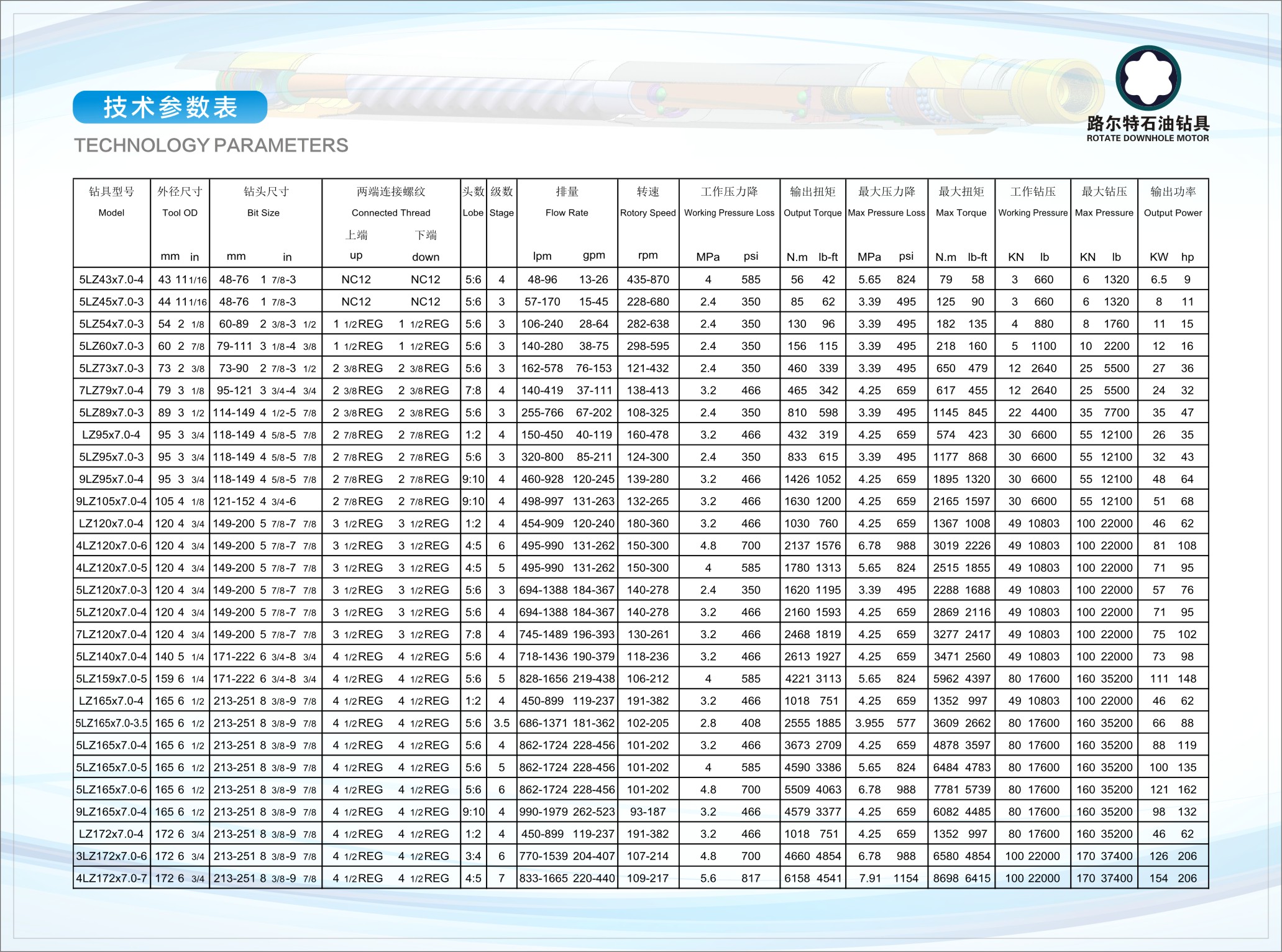Select the Max Pressure Loss header
1282x952 pixels.
tap(887, 213)
